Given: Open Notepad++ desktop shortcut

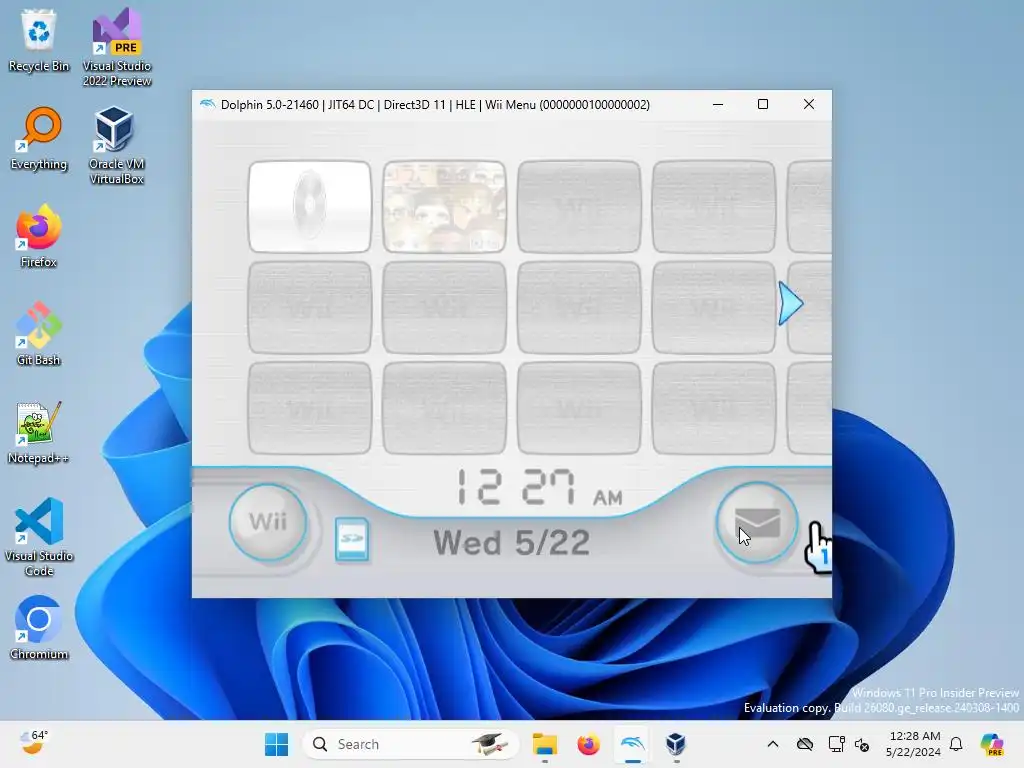Looking at the screenshot, I should pos(39,432).
